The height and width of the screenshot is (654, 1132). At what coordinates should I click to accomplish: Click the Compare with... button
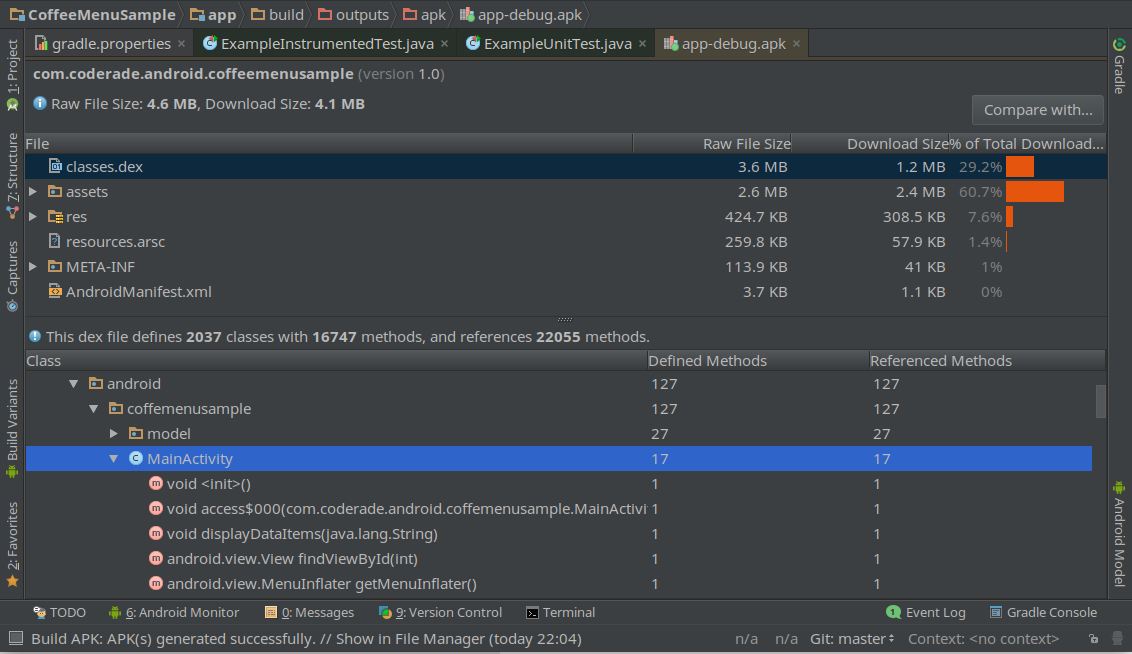point(1037,110)
